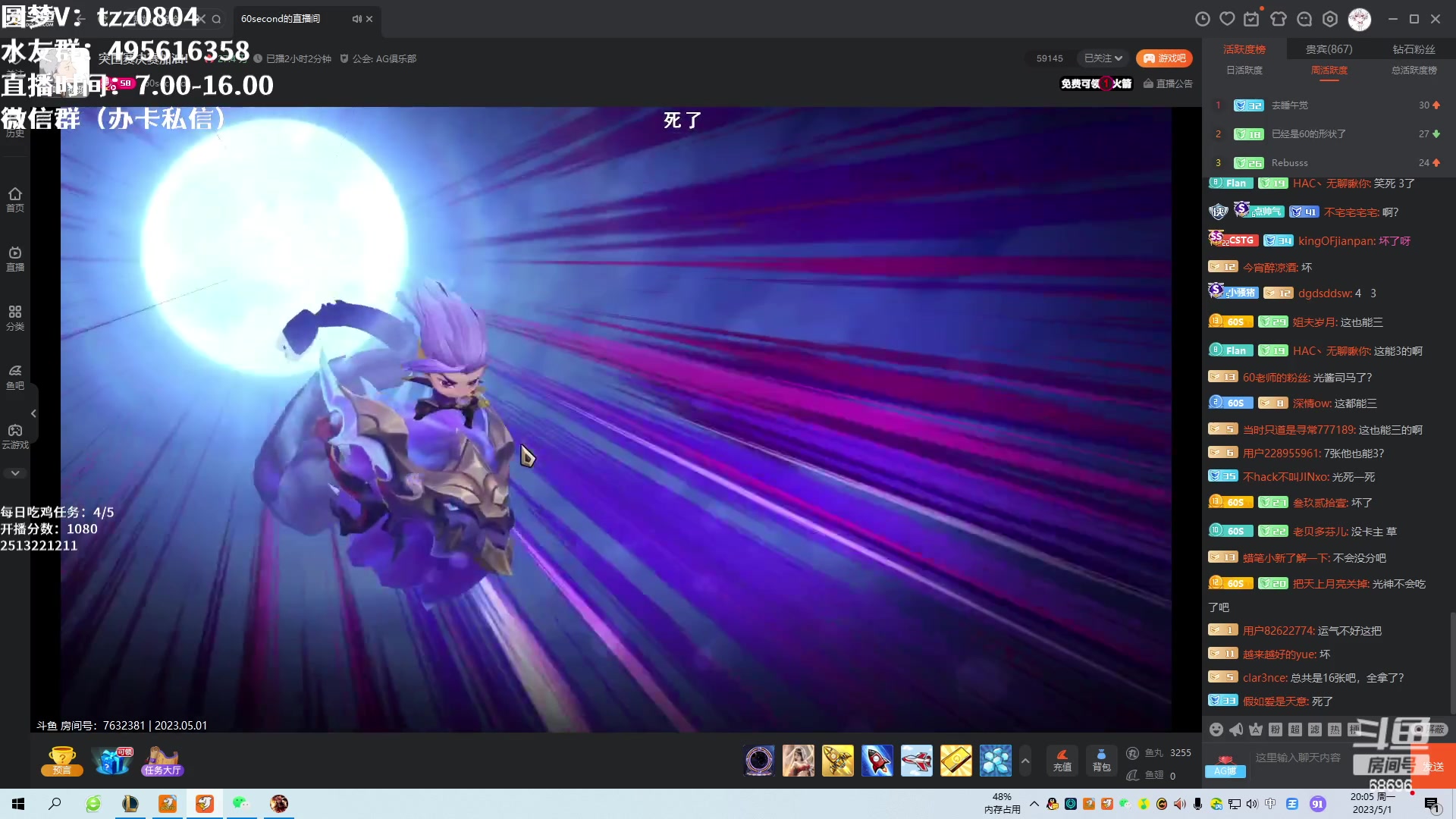Collapse the left sidebar arrow
1456x819 pixels.
(33, 413)
